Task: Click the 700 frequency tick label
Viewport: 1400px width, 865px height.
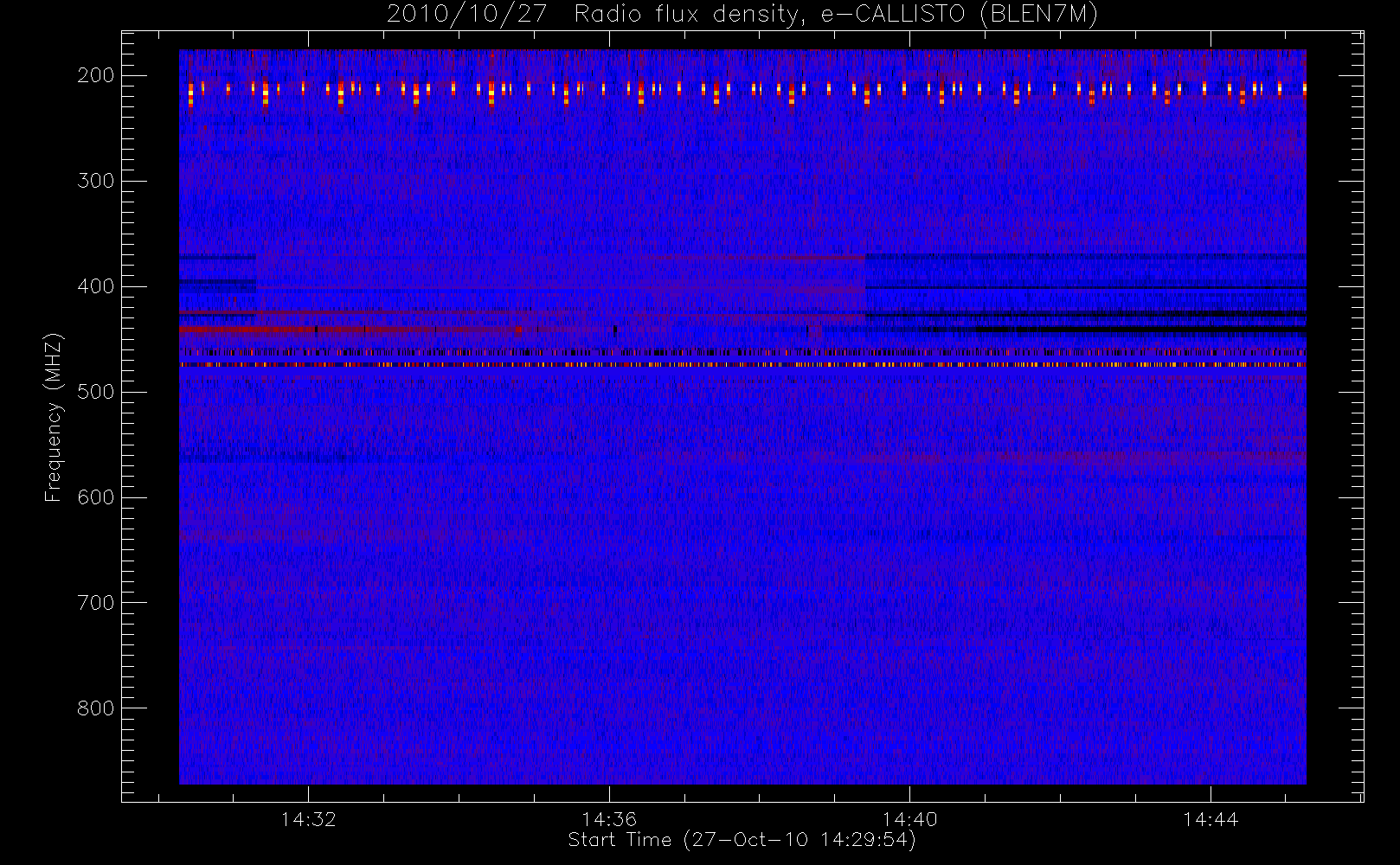Action: click(x=96, y=603)
